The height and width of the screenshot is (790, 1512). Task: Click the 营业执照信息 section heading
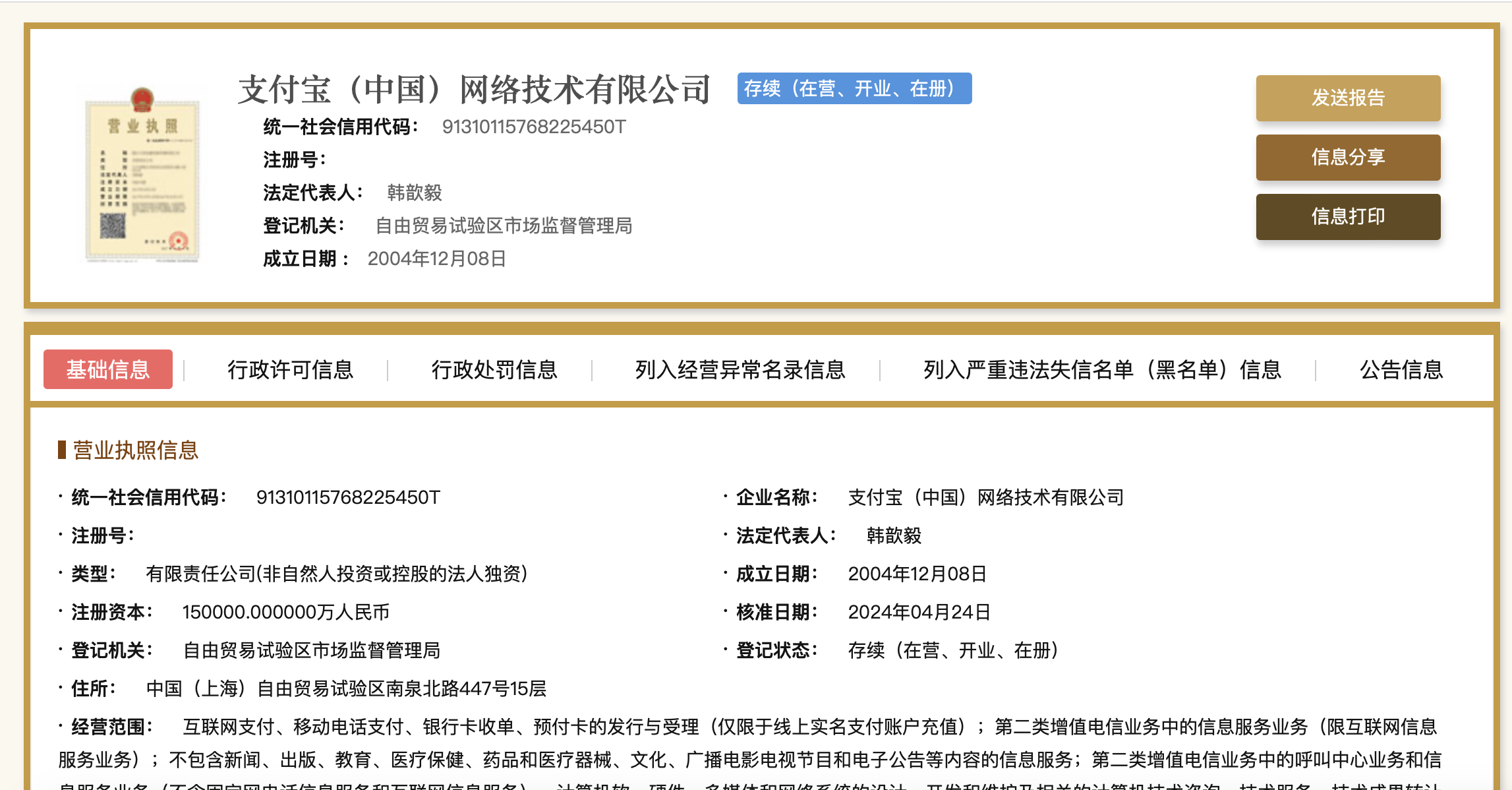click(135, 450)
